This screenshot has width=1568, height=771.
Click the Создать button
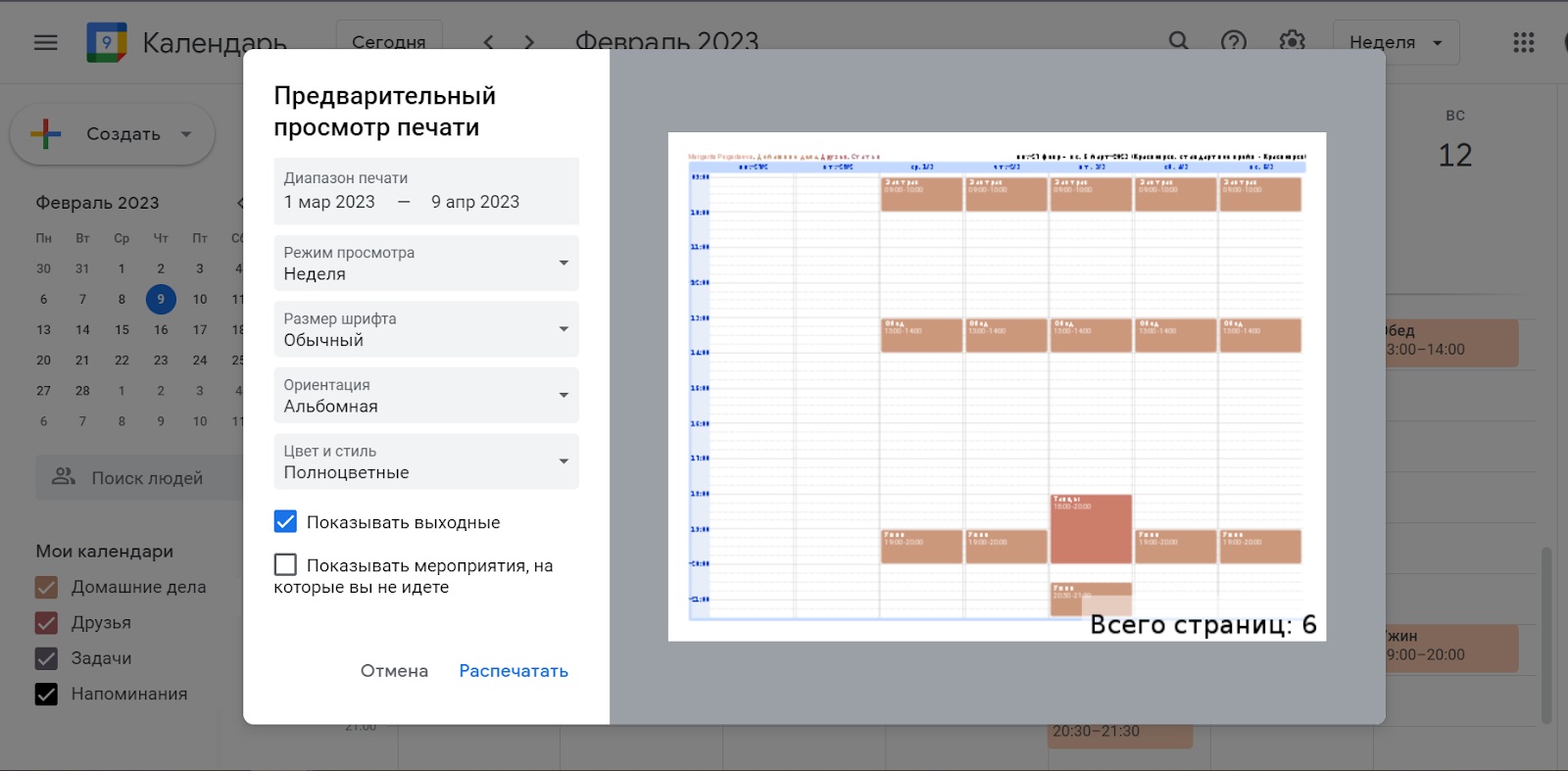tap(112, 134)
